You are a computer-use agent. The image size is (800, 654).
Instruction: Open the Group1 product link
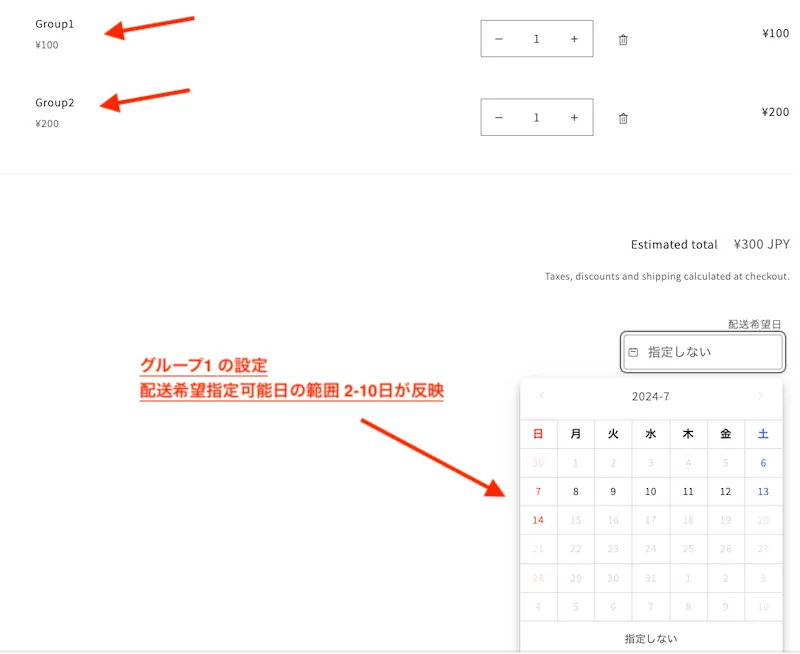[x=54, y=24]
